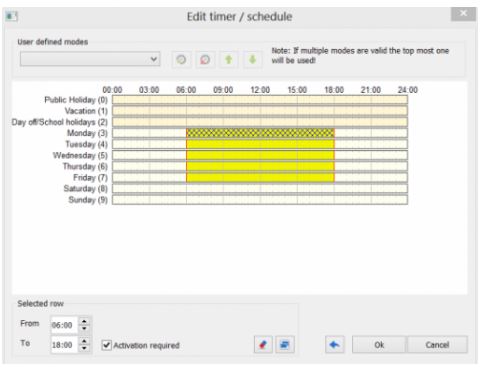Image resolution: width=481 pixels, height=370 pixels.
Task: Select Thursday's yellow time block
Action: [260, 166]
